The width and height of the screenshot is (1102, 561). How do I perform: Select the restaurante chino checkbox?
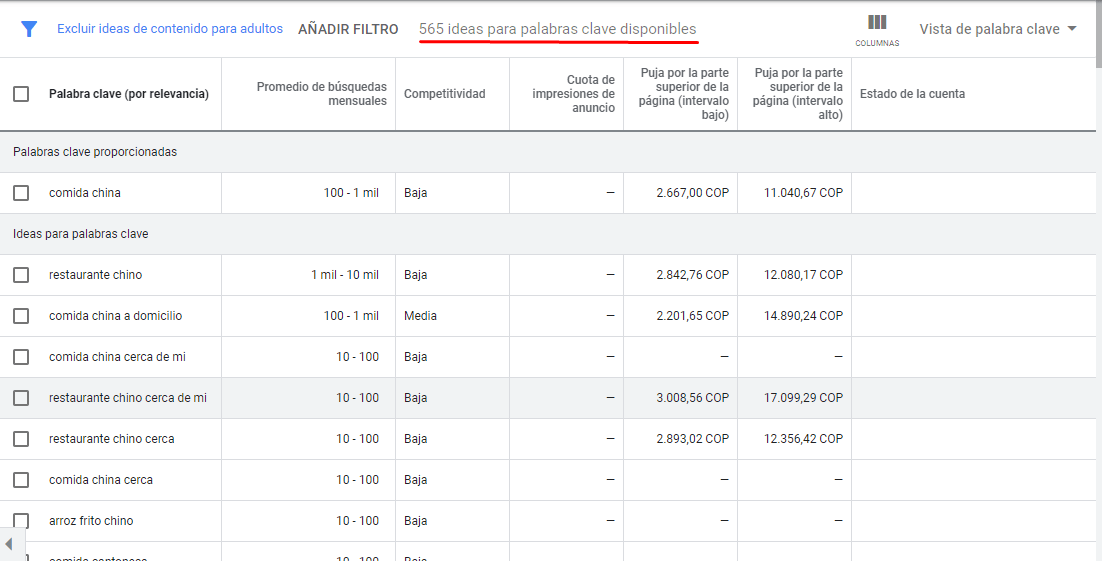click(x=21, y=275)
